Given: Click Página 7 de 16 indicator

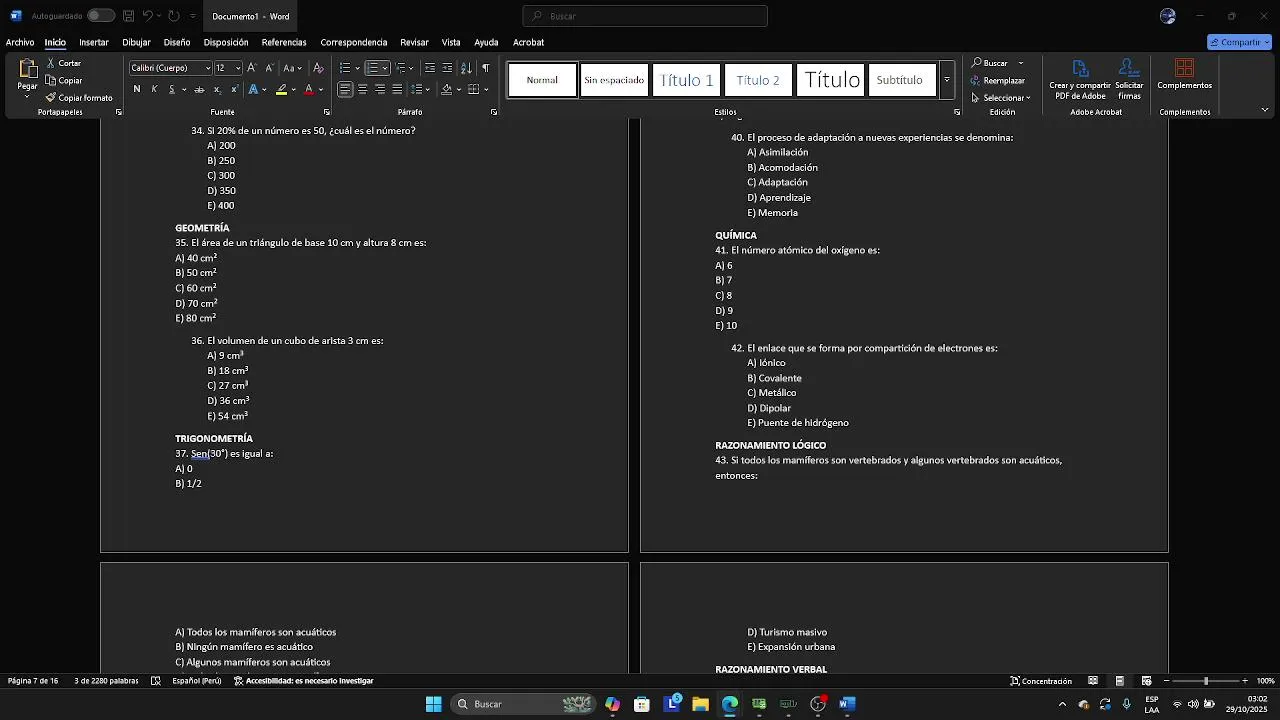Looking at the screenshot, I should pos(33,681).
